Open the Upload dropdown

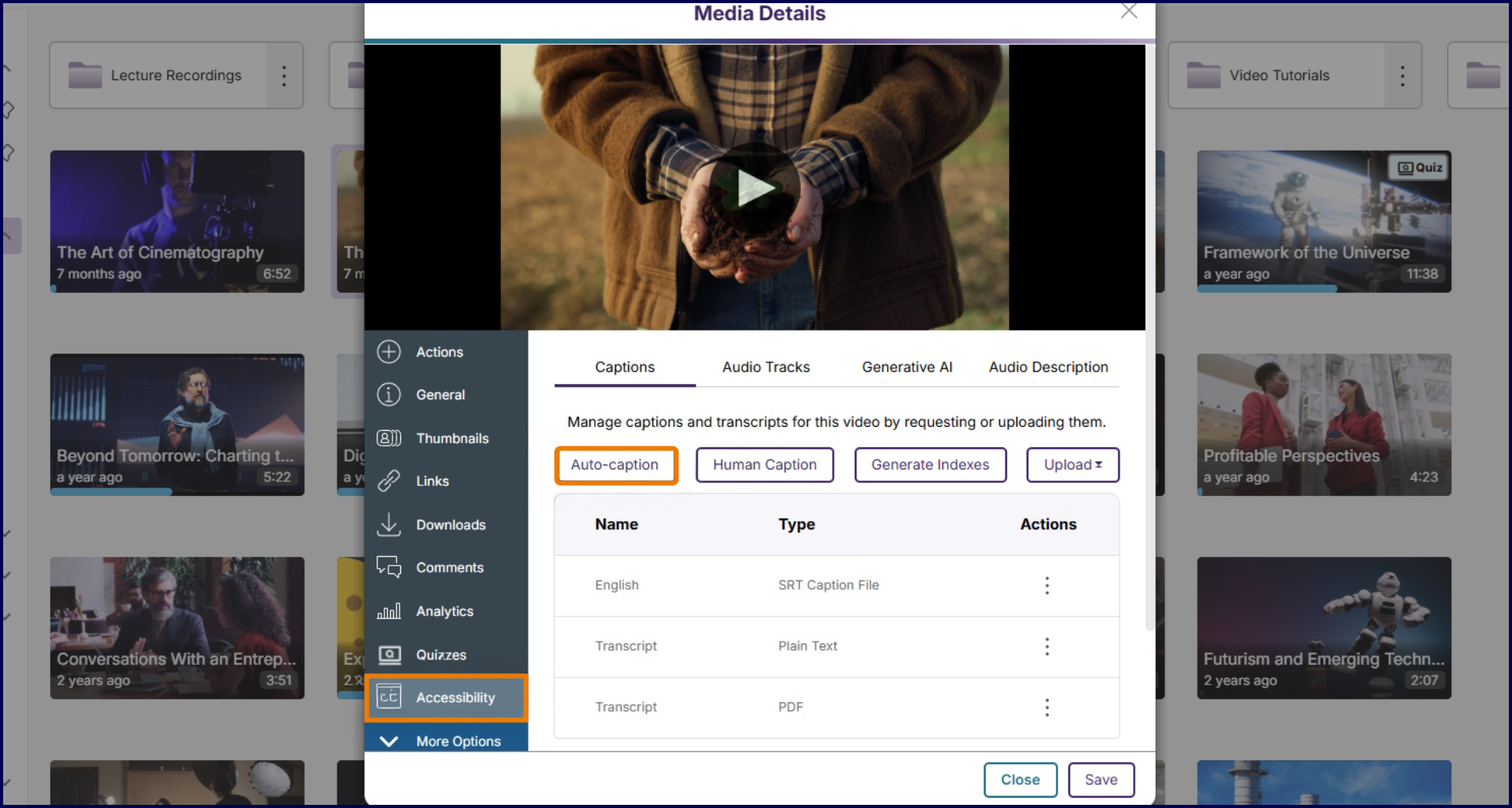pos(1072,465)
